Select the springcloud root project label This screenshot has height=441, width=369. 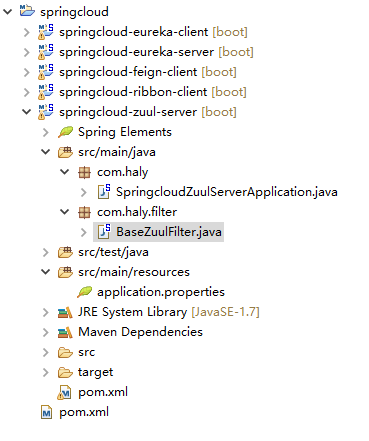(74, 12)
